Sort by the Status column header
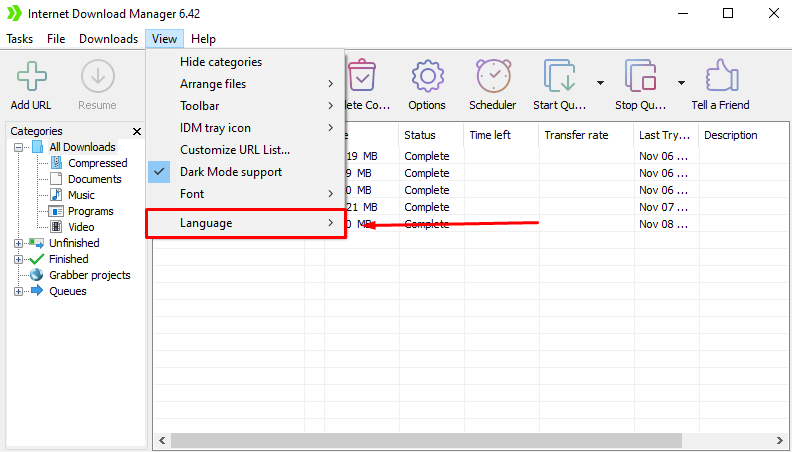 431,135
